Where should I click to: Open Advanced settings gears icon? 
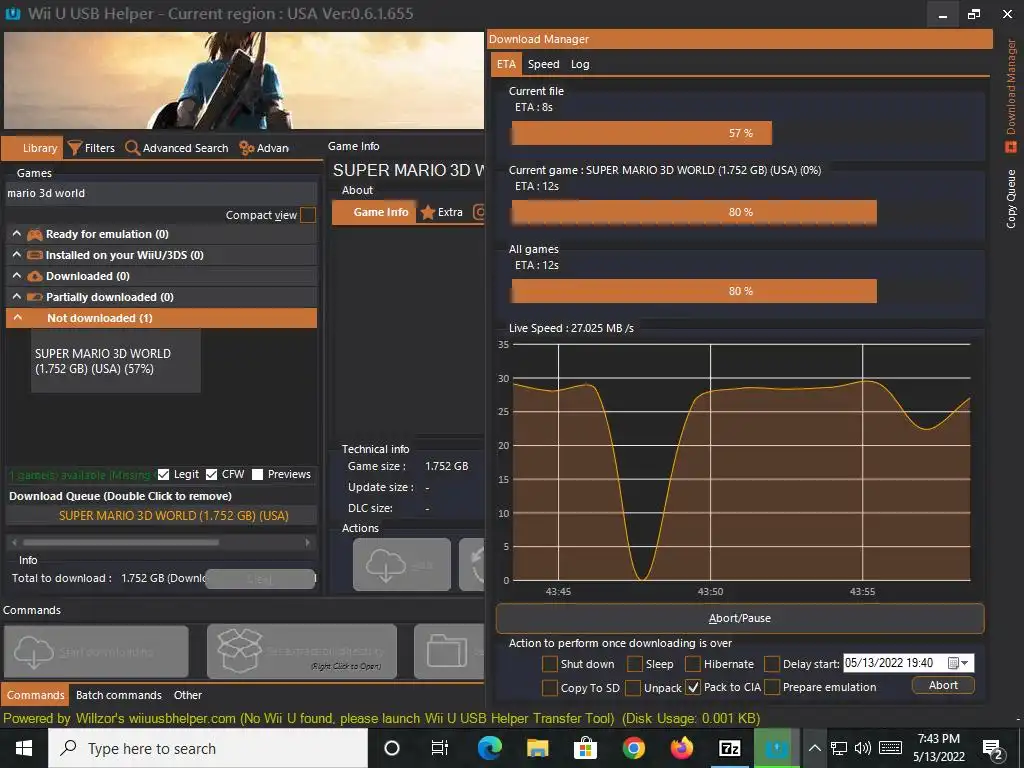point(246,148)
